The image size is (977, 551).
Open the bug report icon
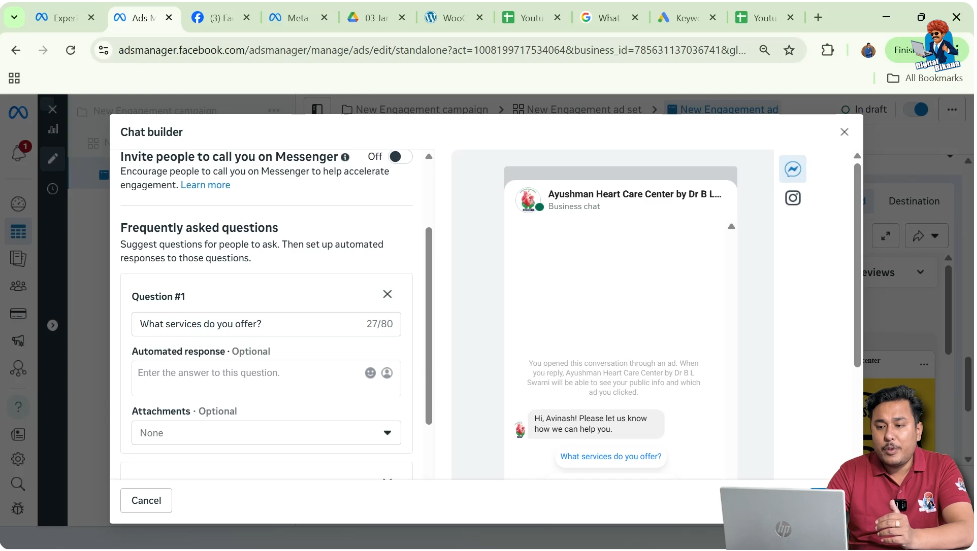(18, 509)
